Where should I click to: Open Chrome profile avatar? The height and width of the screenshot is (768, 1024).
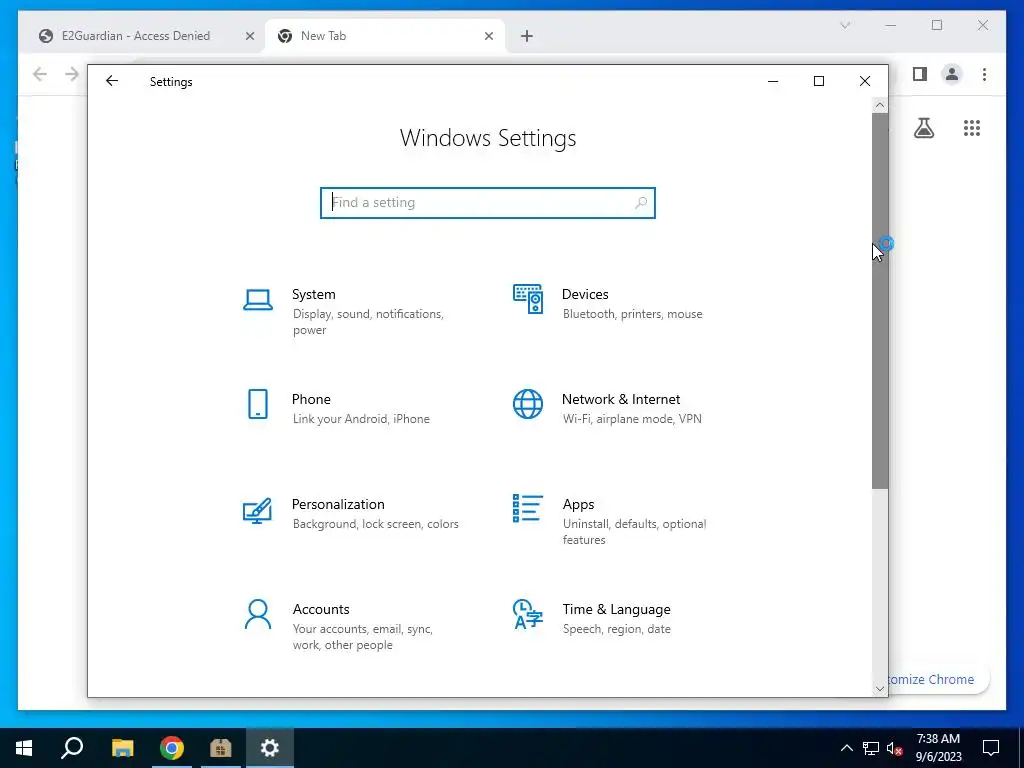coord(952,74)
